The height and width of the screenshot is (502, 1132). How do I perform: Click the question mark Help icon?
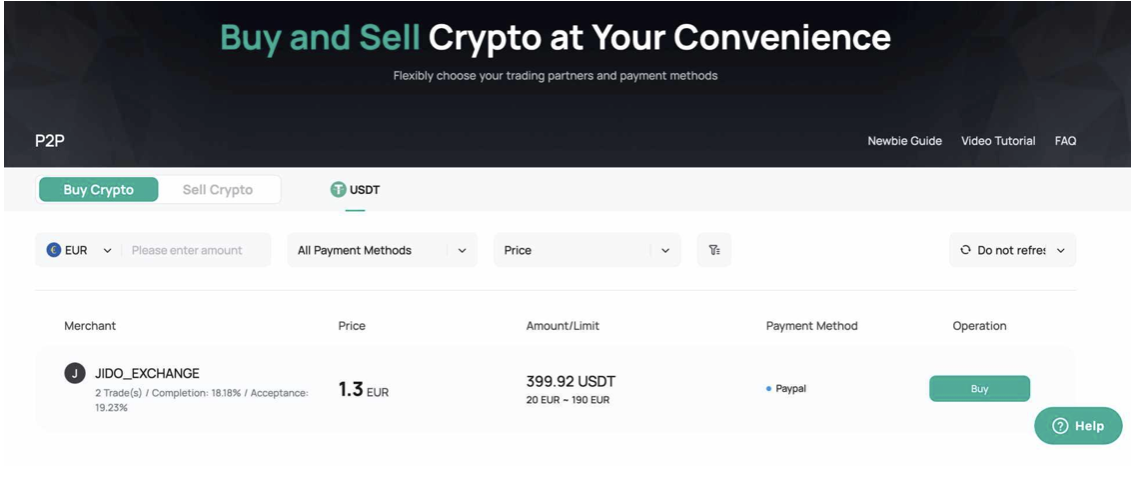click(x=1060, y=425)
